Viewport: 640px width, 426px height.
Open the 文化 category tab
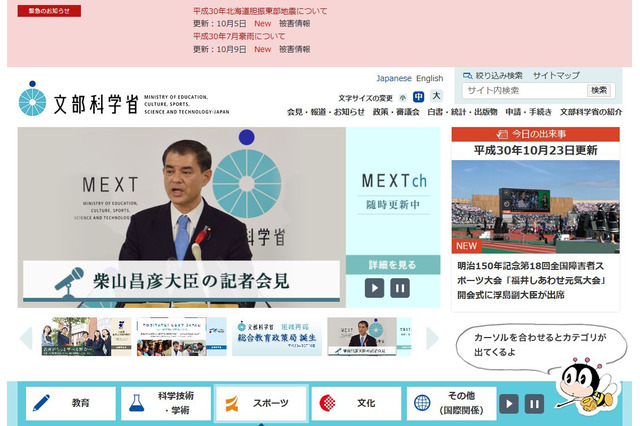(356, 404)
